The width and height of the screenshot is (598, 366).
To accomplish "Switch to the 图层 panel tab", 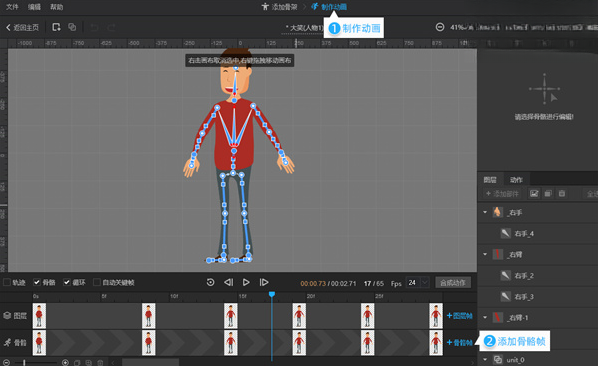I will click(x=490, y=180).
